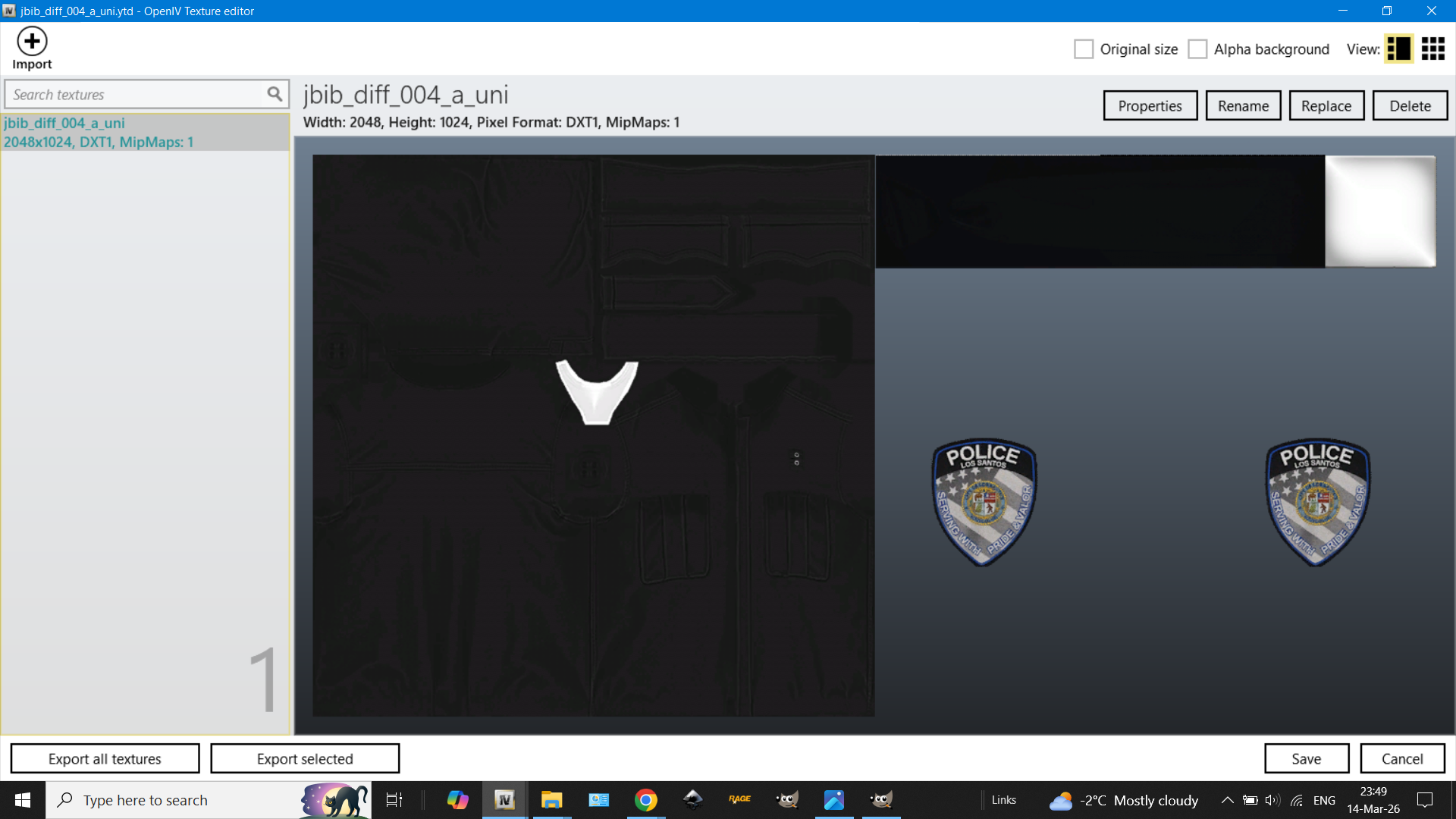This screenshot has height=819, width=1456.
Task: Switch to grid thumbnails view icon
Action: click(1432, 49)
